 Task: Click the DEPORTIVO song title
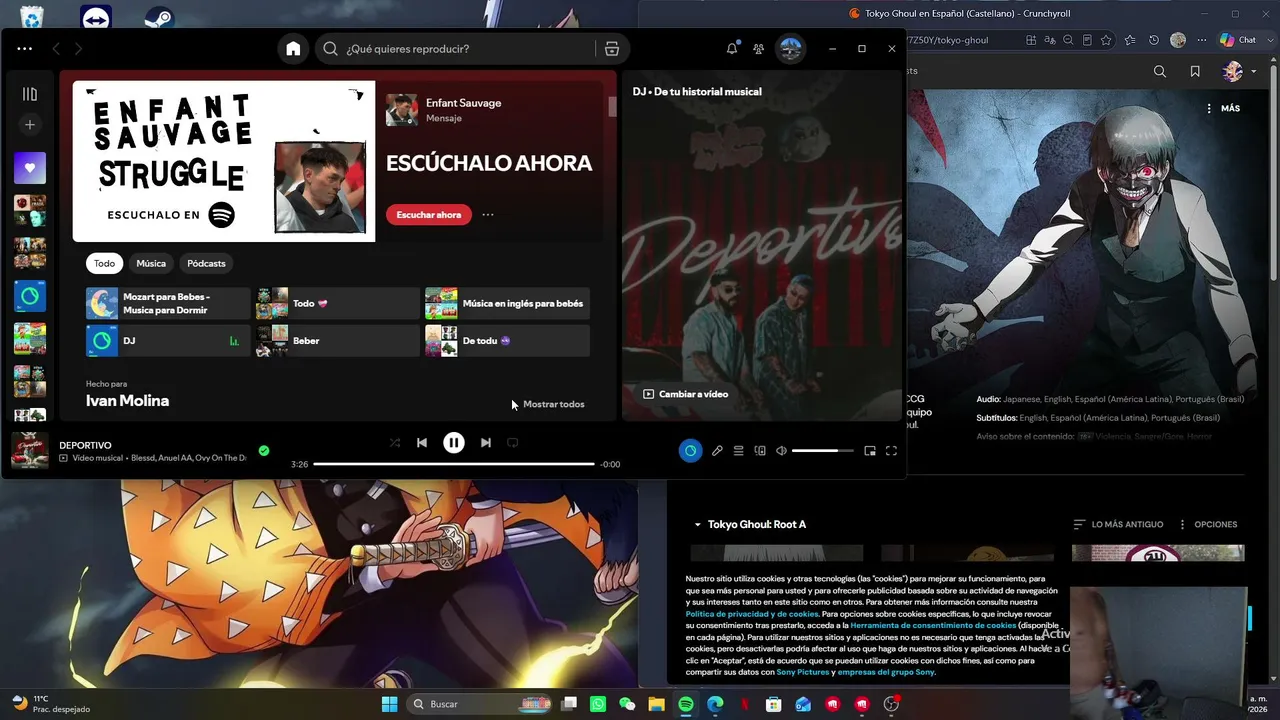pyautogui.click(x=85, y=445)
